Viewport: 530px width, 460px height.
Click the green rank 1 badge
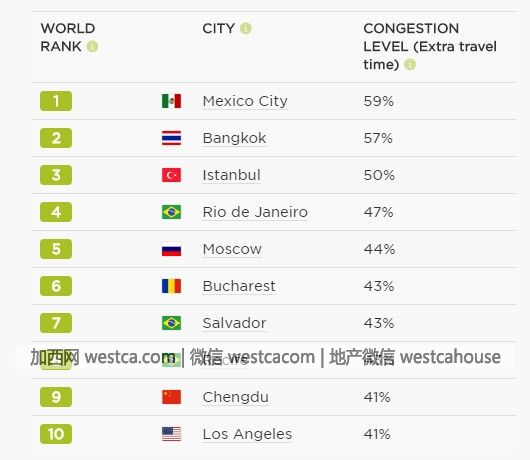pos(56,101)
